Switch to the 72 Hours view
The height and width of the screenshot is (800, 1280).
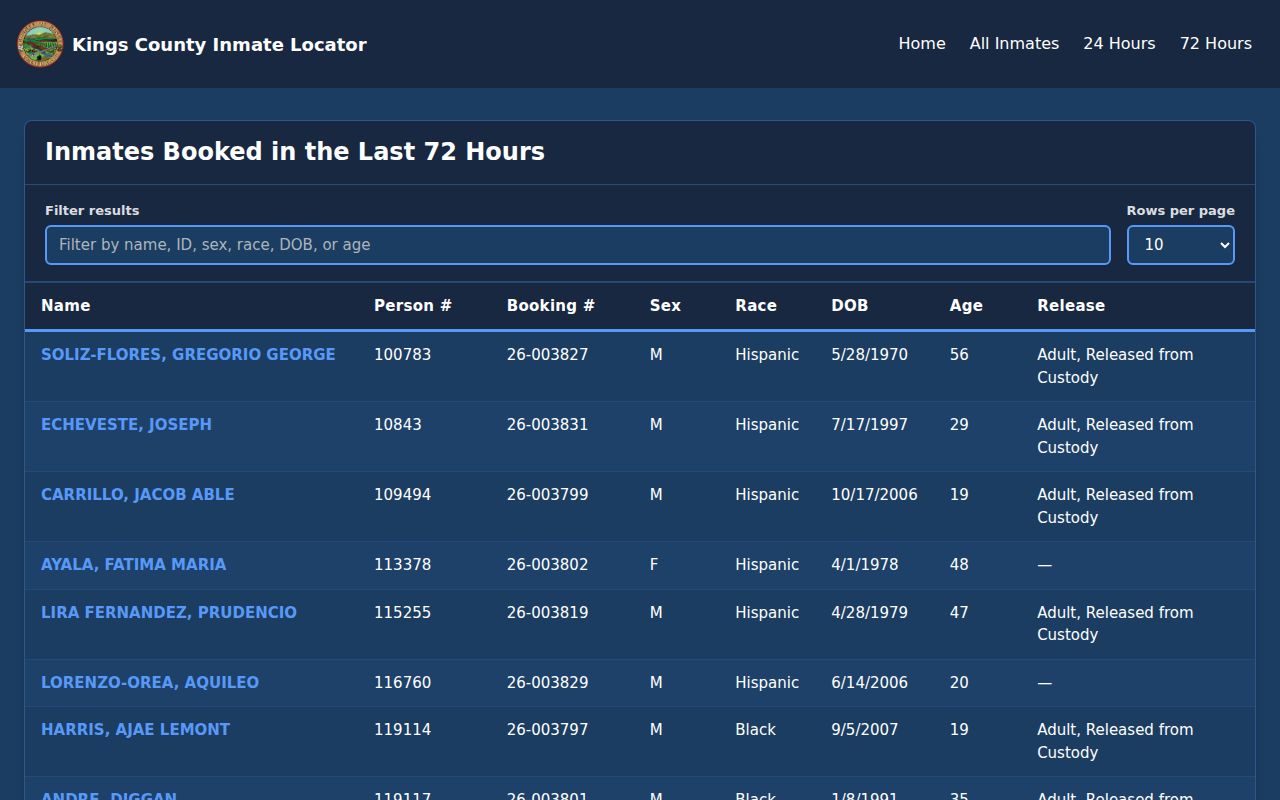1216,44
